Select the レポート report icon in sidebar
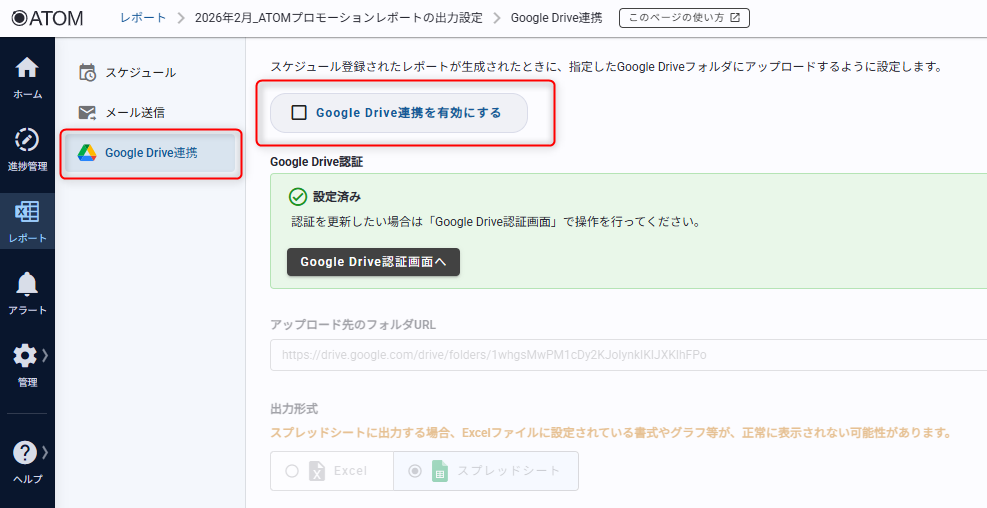Screen dimensions: 987x508 click(27, 212)
